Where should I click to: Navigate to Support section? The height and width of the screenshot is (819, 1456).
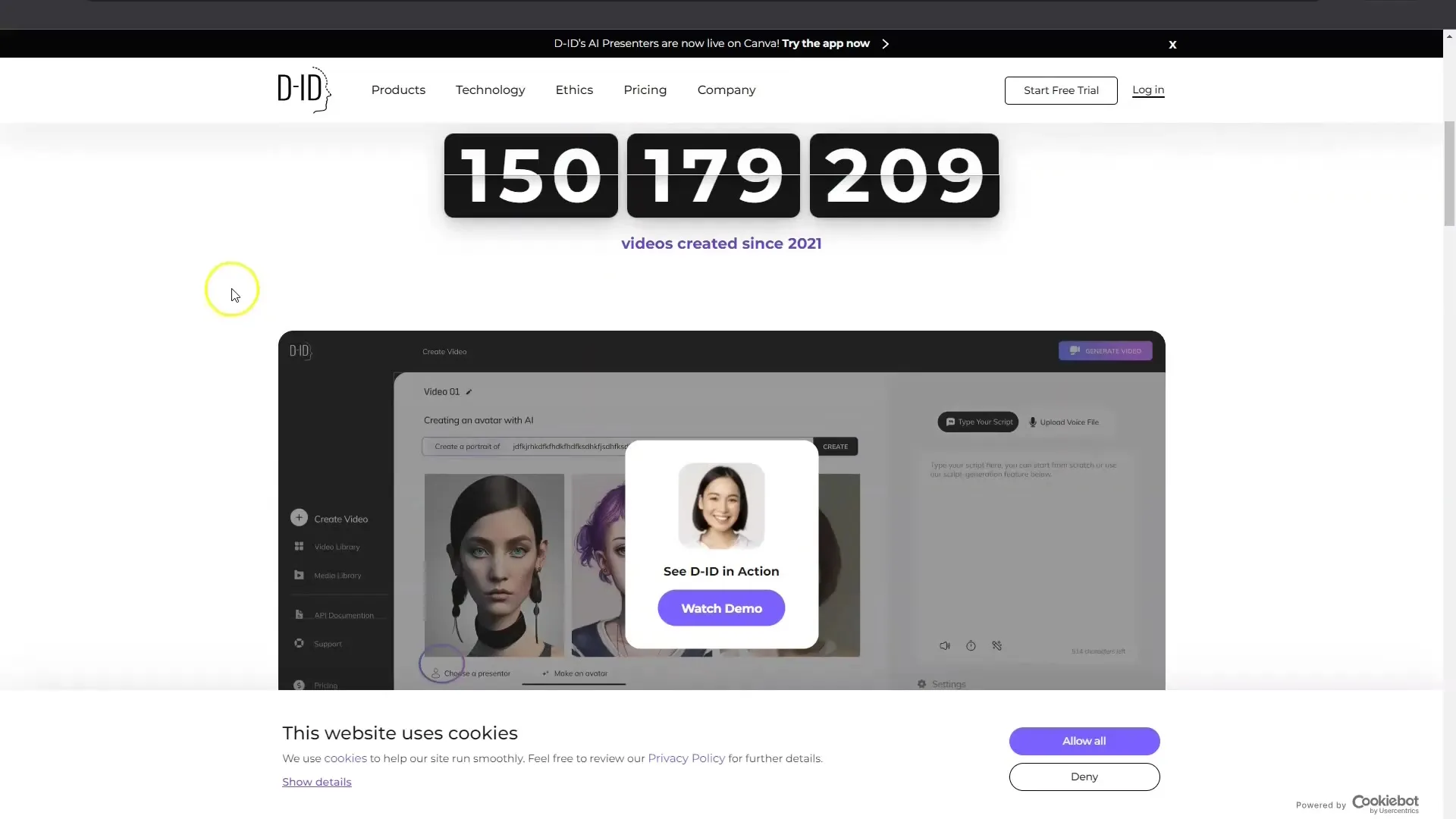click(x=327, y=643)
